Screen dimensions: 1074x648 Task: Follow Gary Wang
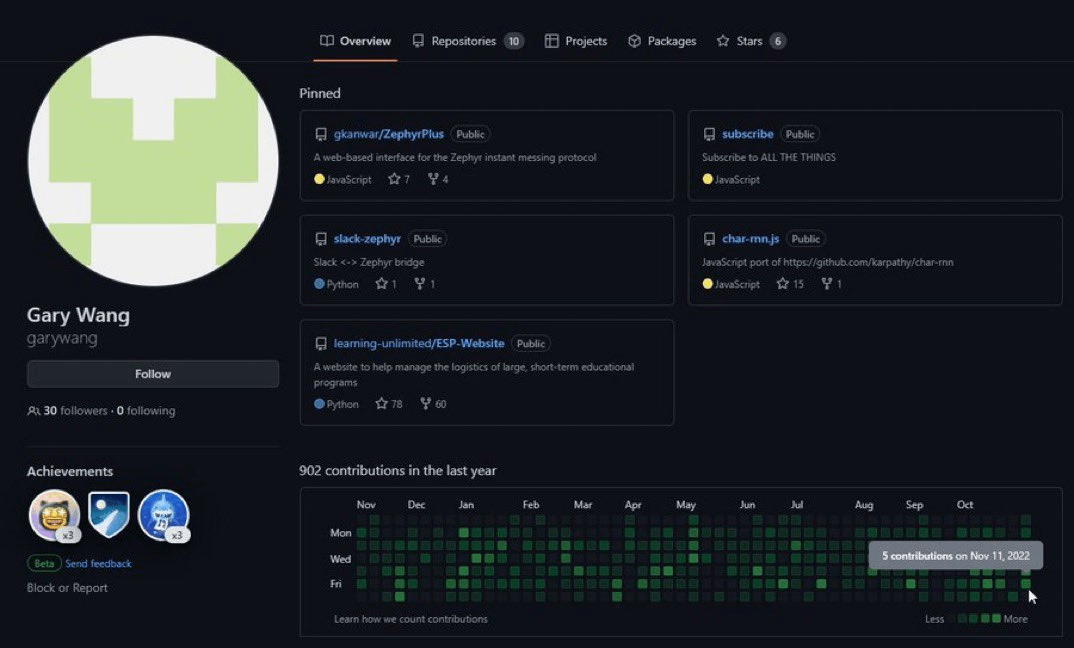coord(153,374)
